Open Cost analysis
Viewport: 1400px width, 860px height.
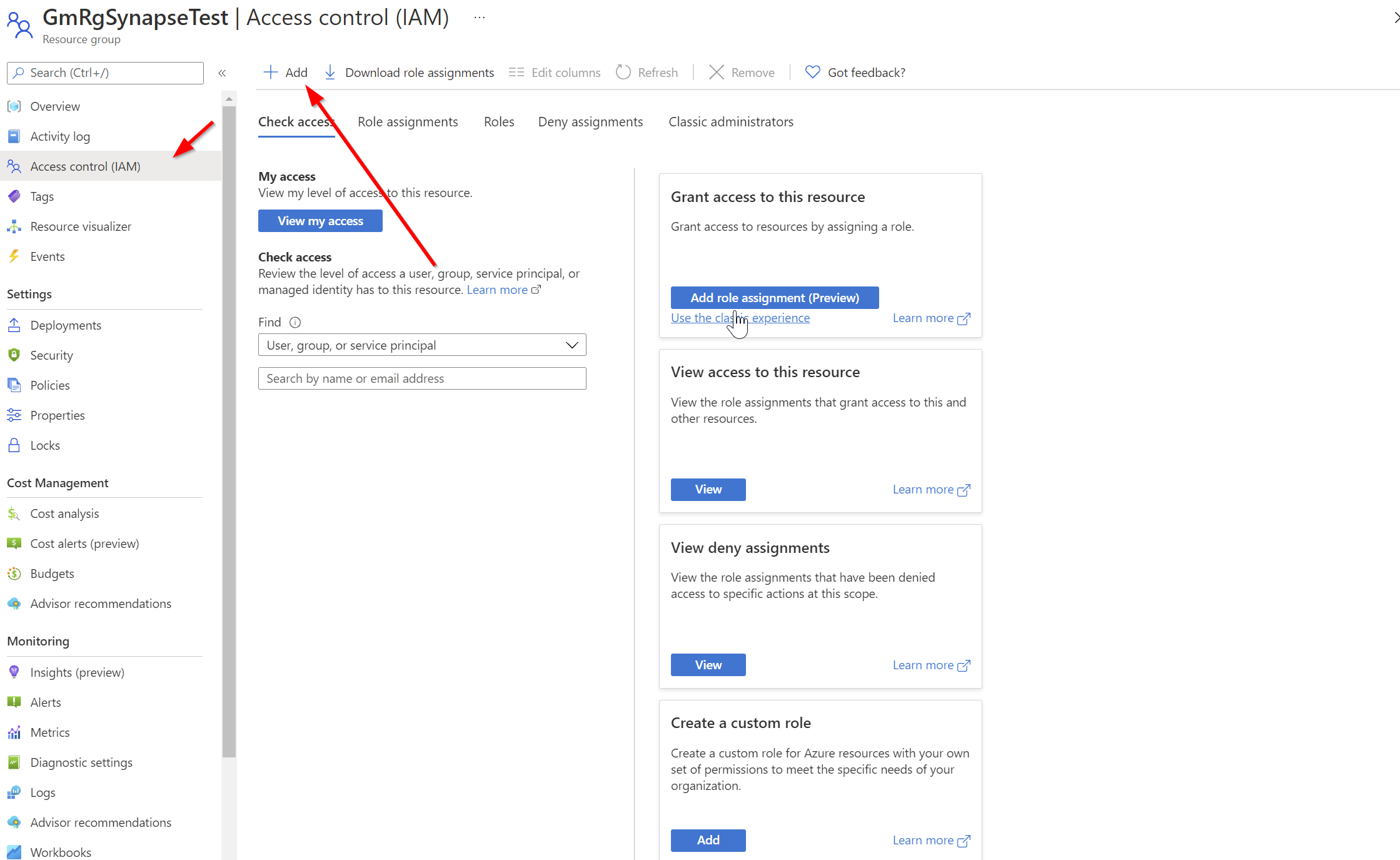(111, 513)
